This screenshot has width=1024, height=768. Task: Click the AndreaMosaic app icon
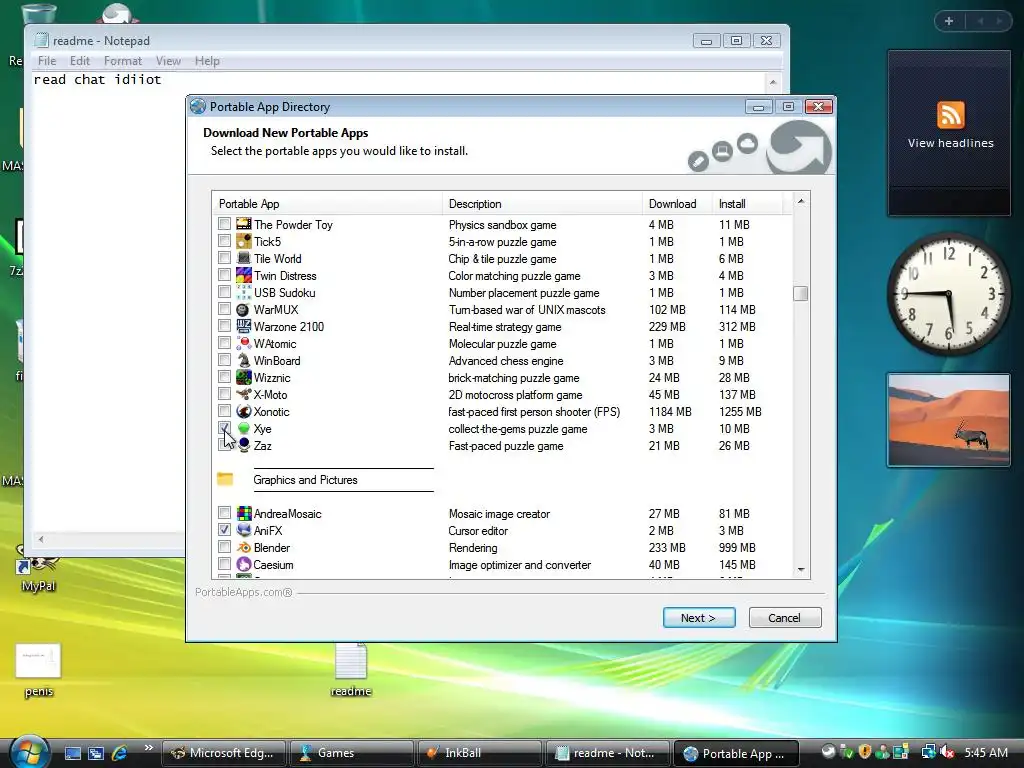coord(244,513)
